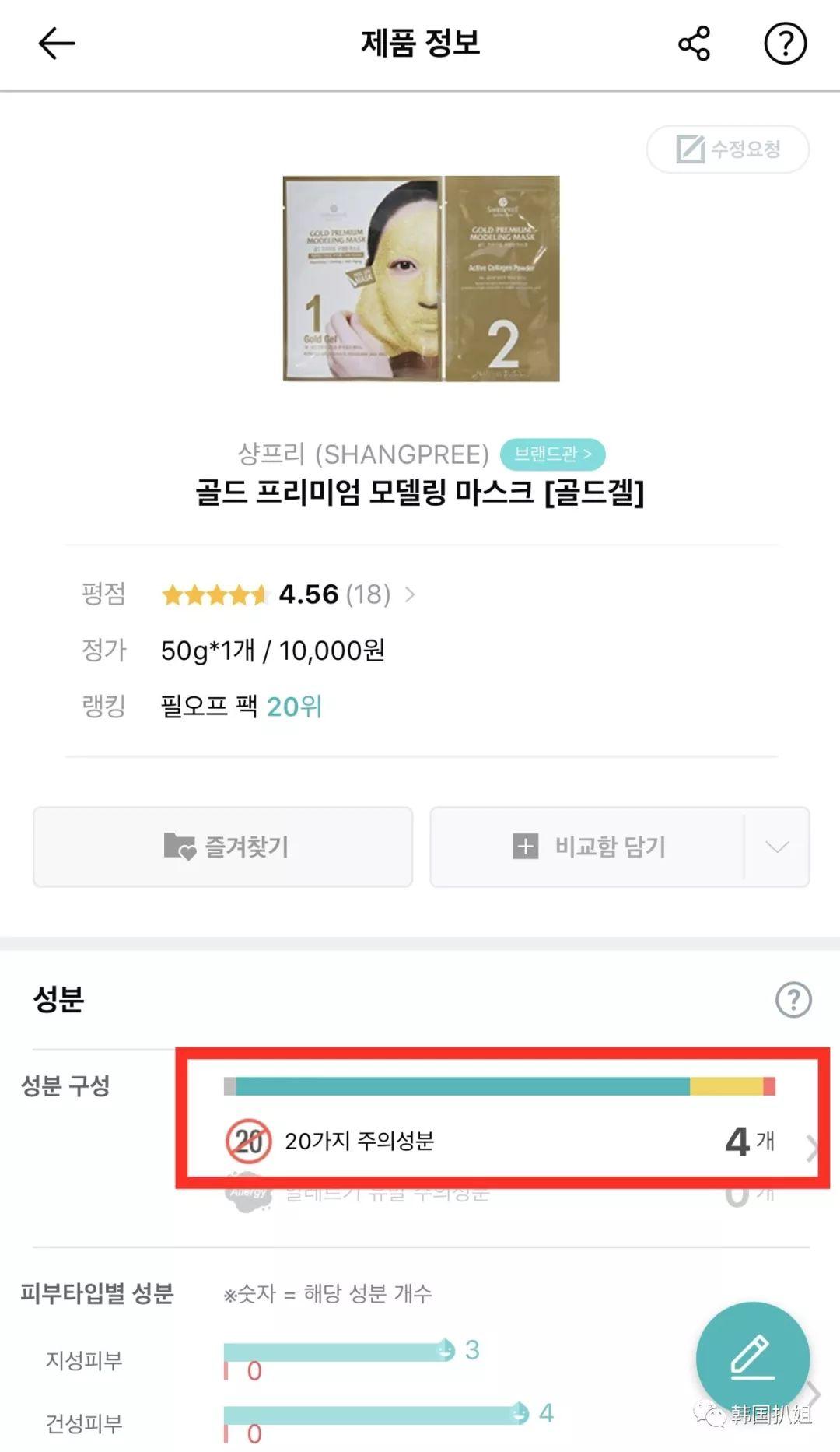Click the ingredient composition color bar
The width and height of the screenshot is (840, 1452).
(498, 1083)
